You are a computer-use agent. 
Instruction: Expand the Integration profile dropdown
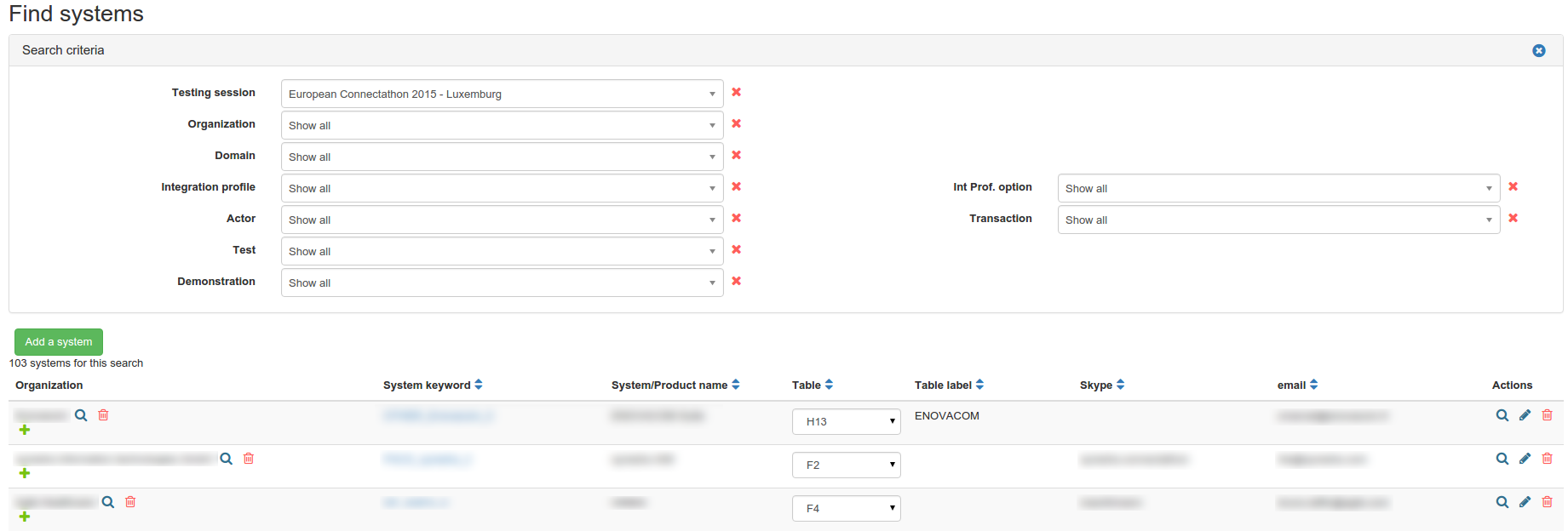point(502,188)
